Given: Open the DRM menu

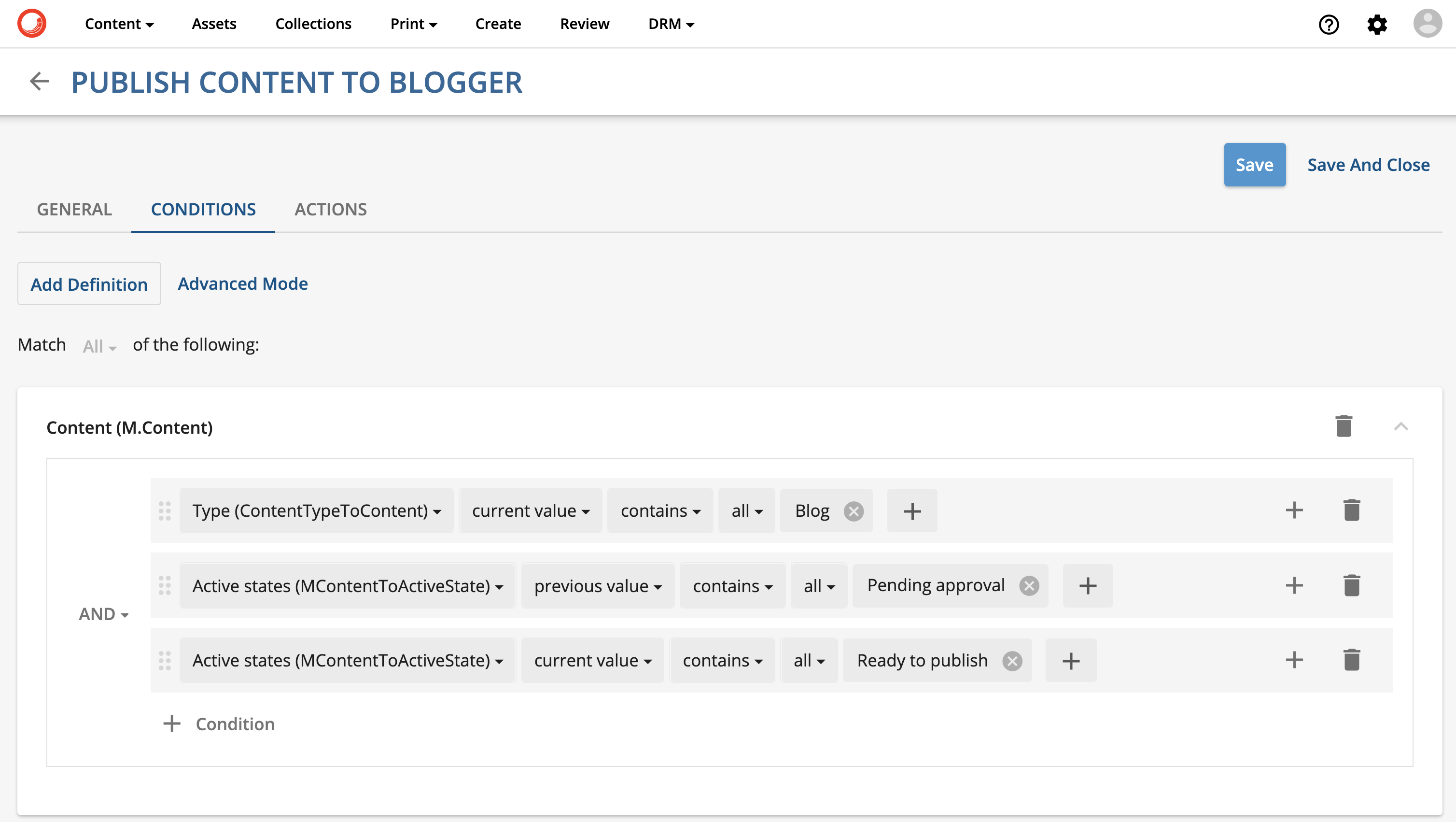Looking at the screenshot, I should [x=671, y=24].
